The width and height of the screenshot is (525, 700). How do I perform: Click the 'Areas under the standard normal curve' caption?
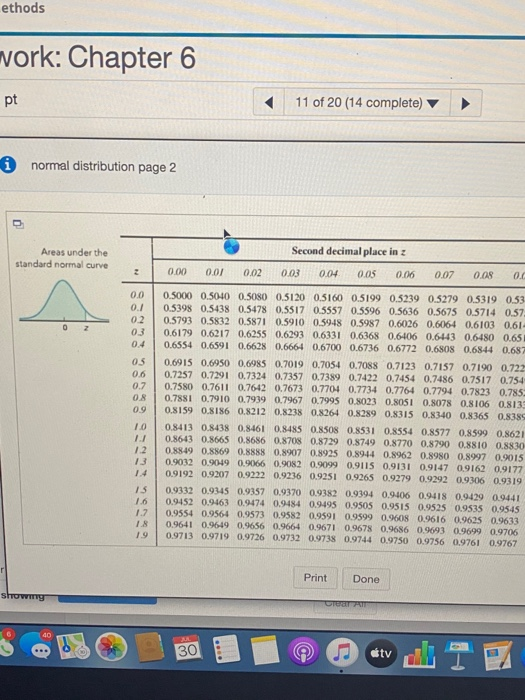pyautogui.click(x=62, y=258)
